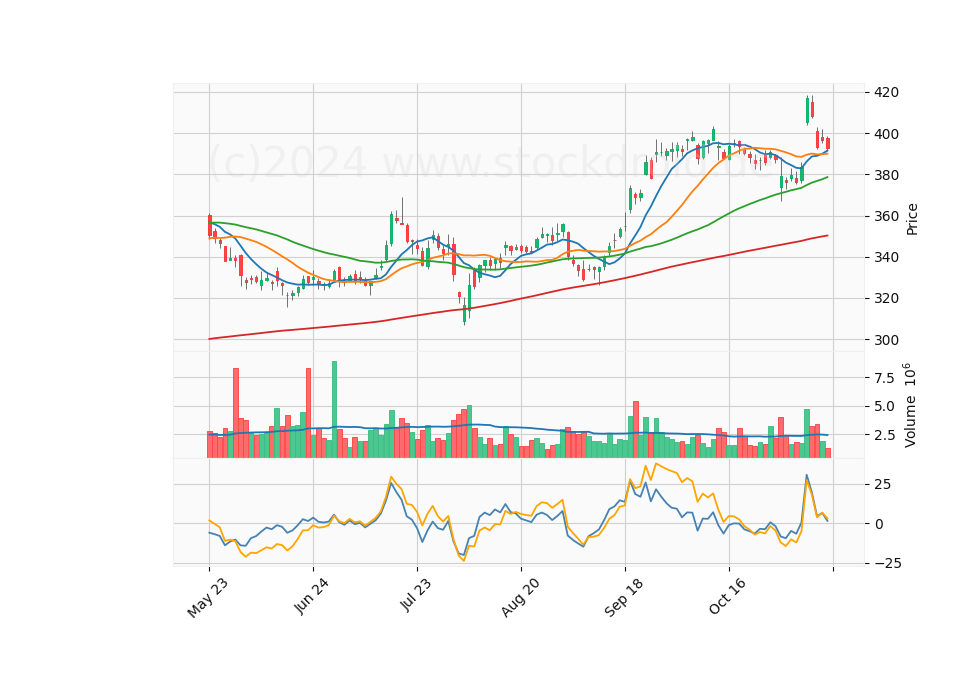Click the 'Price' axis title
The image size is (960, 690).
pyautogui.click(x=912, y=219)
